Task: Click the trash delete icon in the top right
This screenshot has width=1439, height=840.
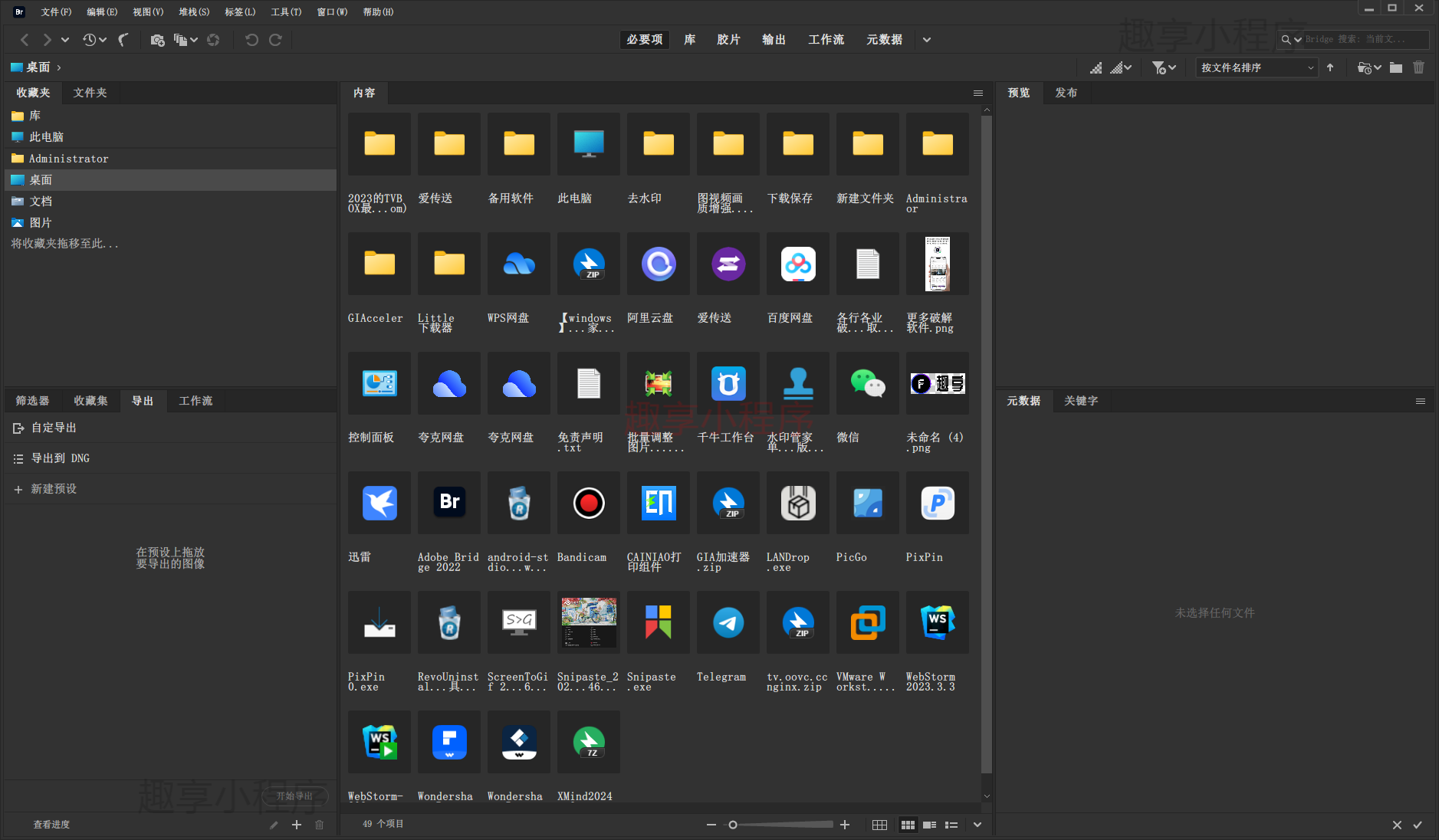Action: [x=1419, y=67]
